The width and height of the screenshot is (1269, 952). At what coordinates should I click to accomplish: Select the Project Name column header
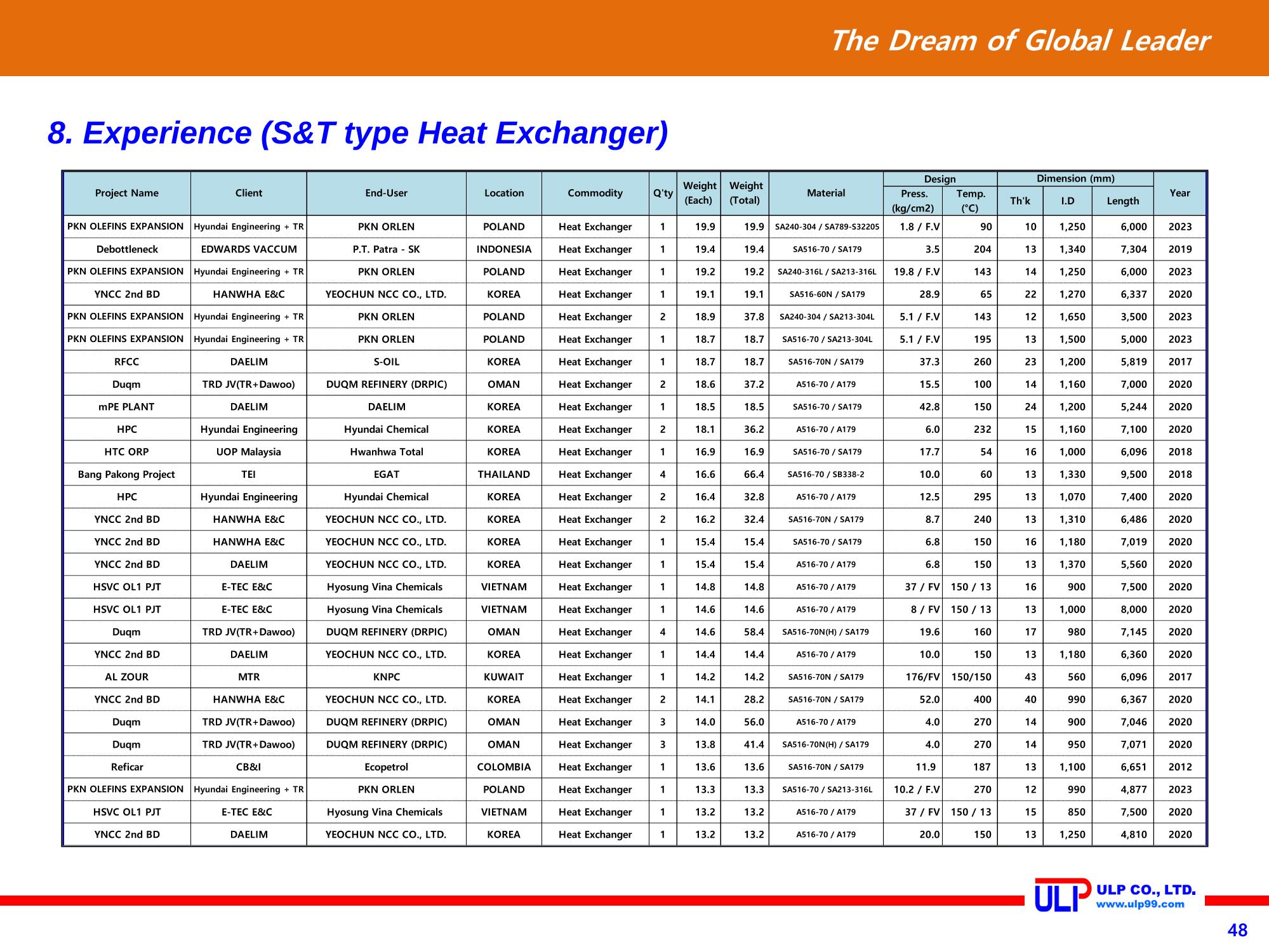(127, 193)
